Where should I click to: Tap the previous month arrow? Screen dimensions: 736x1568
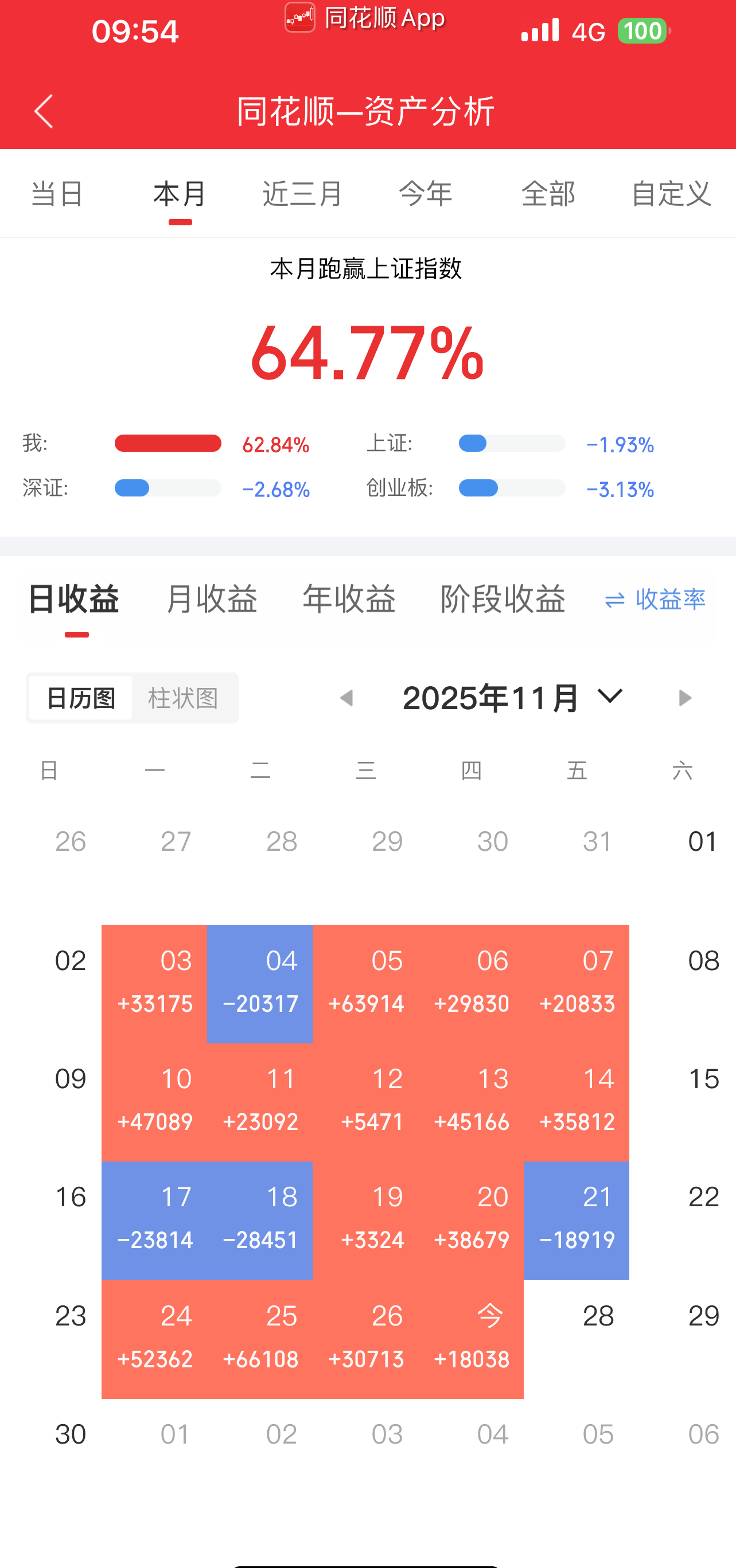(x=346, y=698)
